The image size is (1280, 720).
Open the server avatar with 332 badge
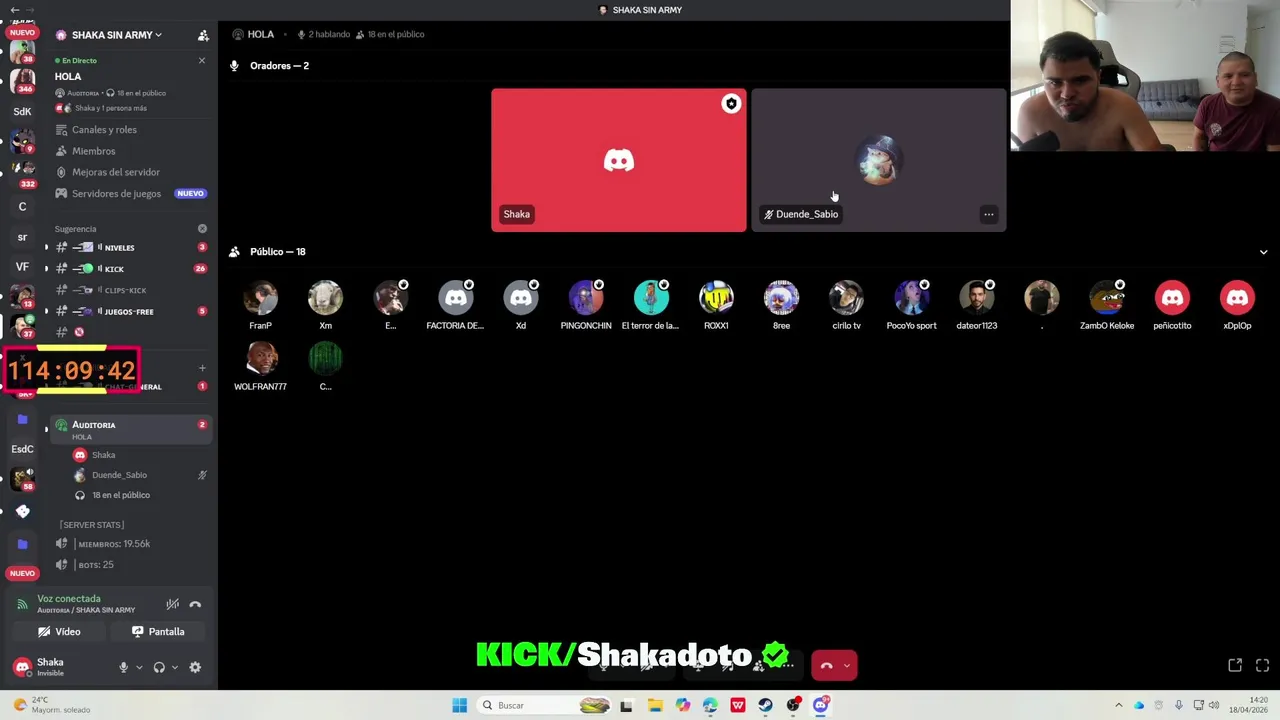click(x=22, y=174)
